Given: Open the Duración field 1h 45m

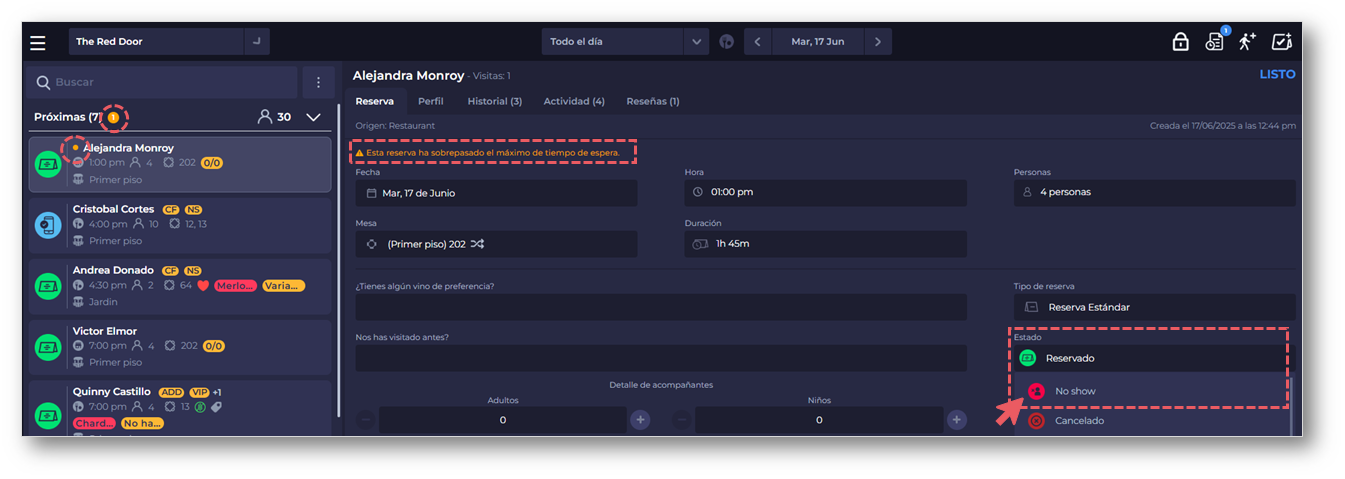Looking at the screenshot, I should 825,244.
